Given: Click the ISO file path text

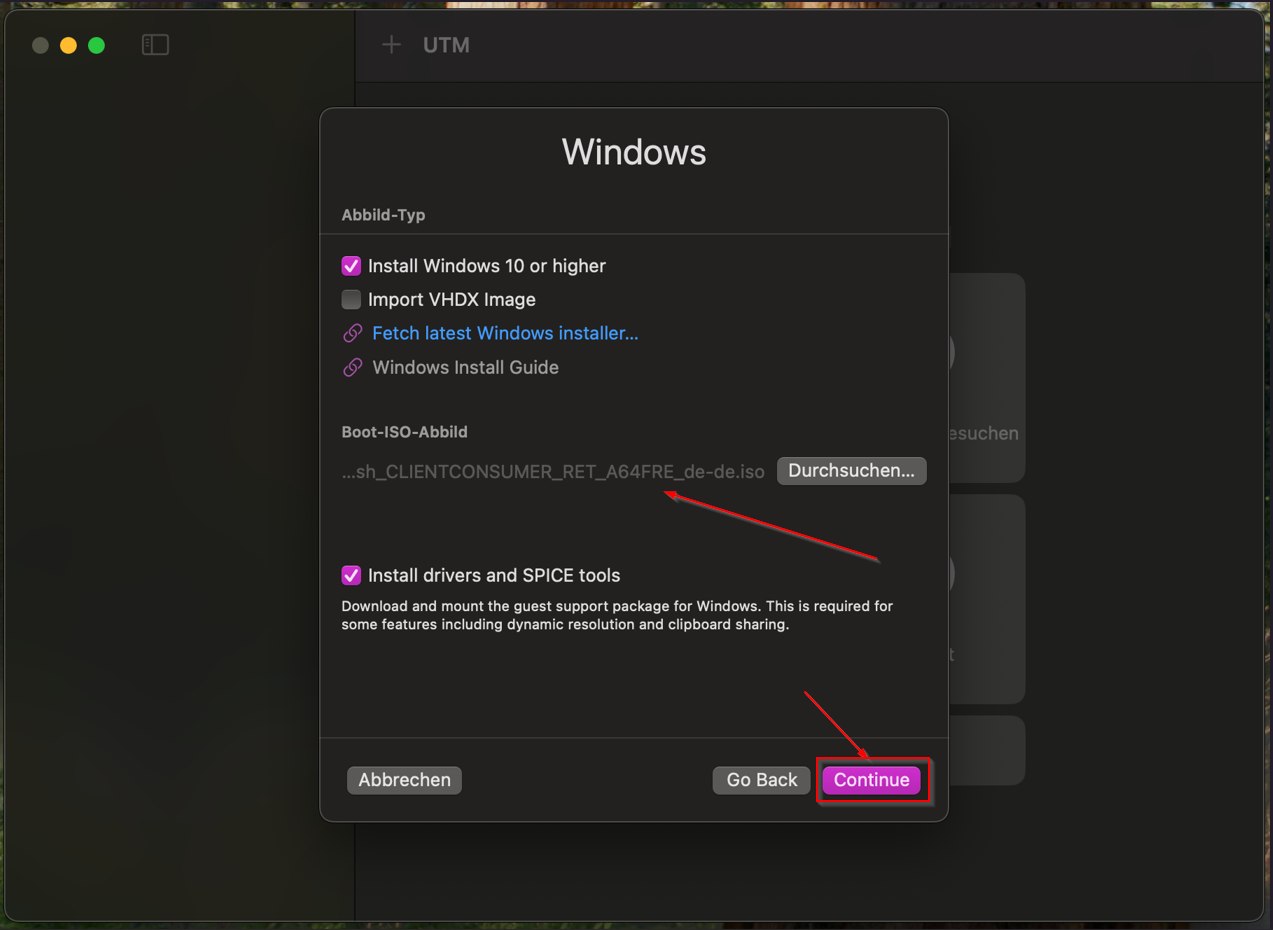Looking at the screenshot, I should (553, 471).
